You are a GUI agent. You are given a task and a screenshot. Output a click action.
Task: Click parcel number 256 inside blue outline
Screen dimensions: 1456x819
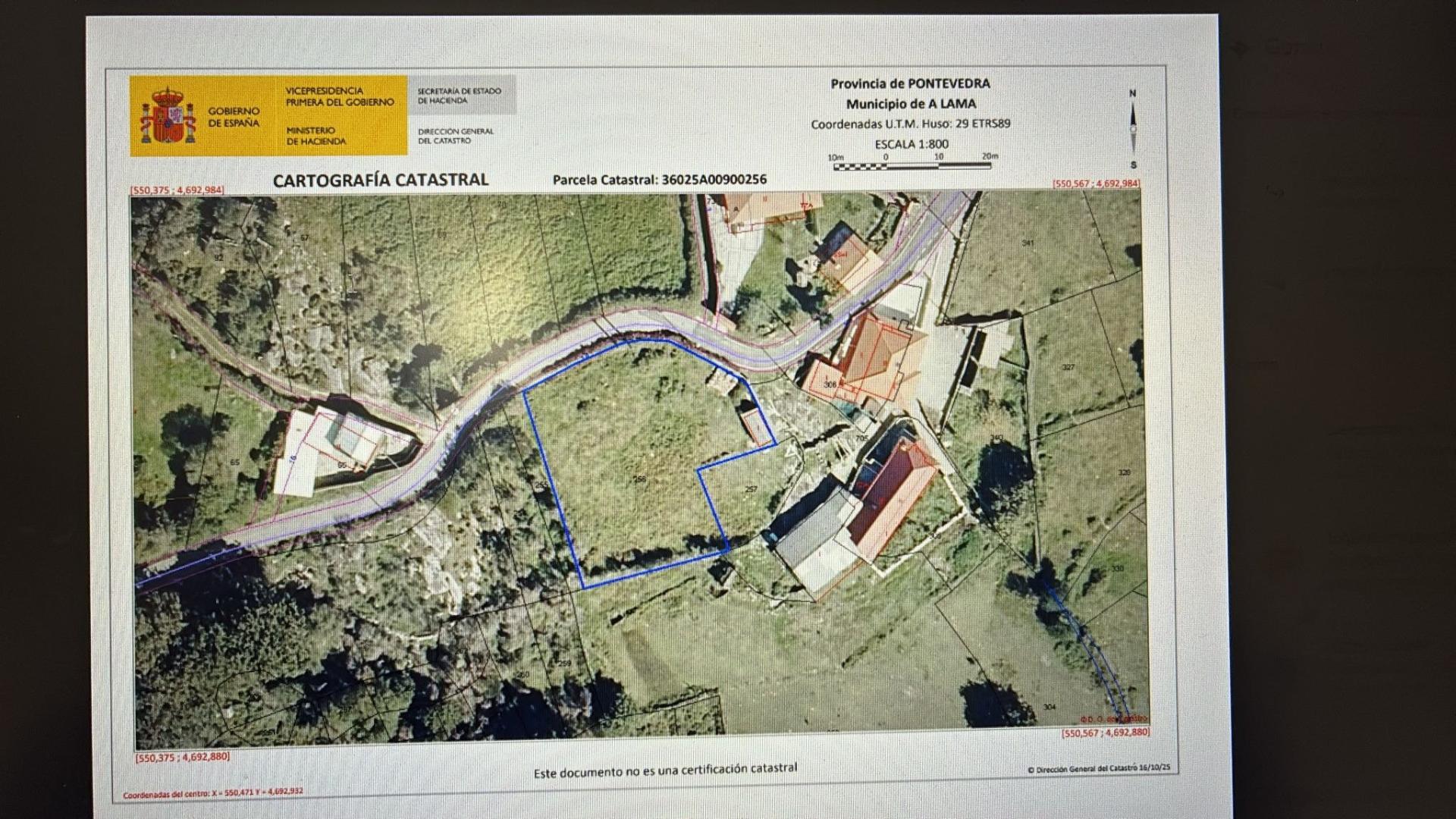pos(639,479)
